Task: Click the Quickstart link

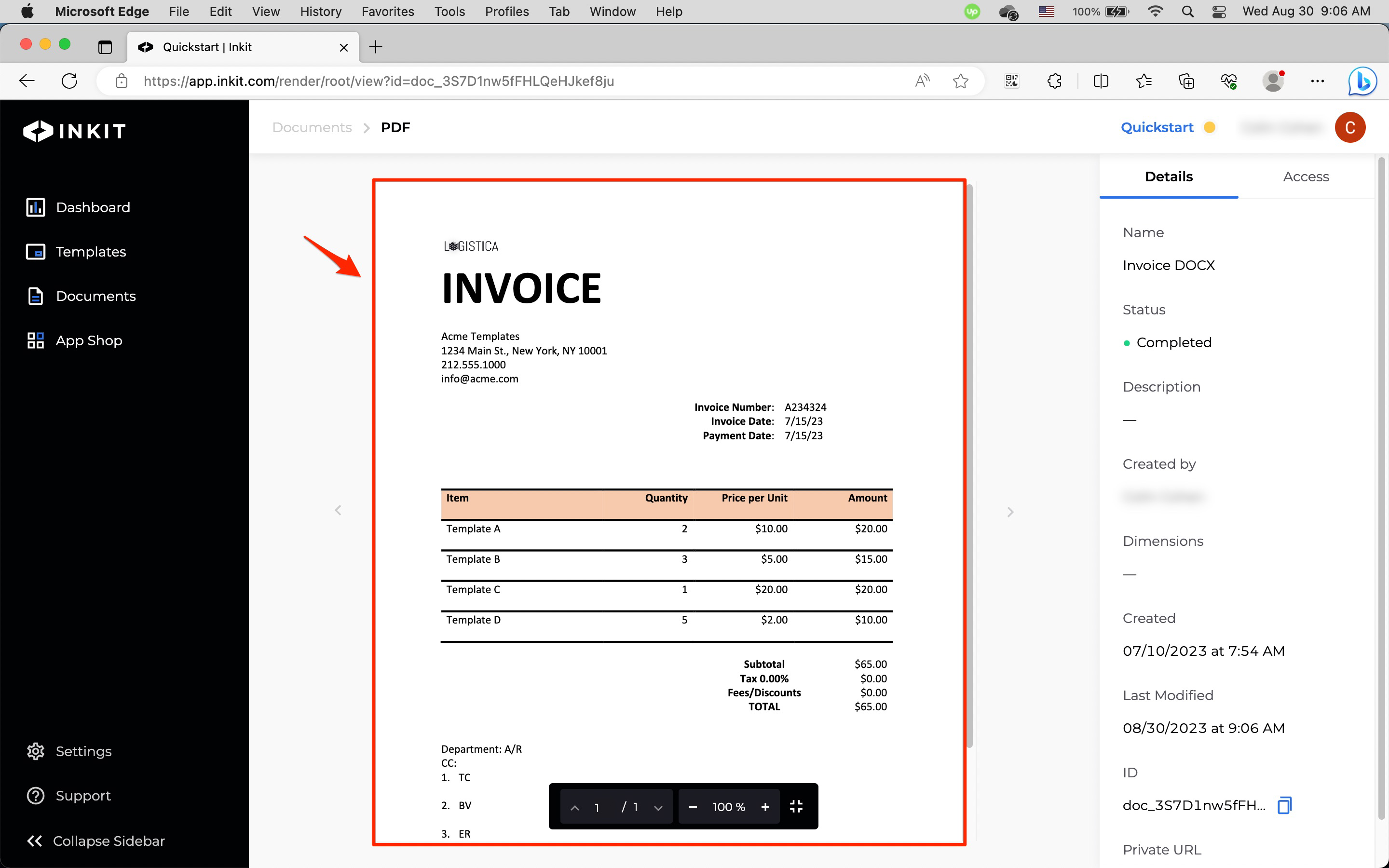Action: [x=1157, y=127]
